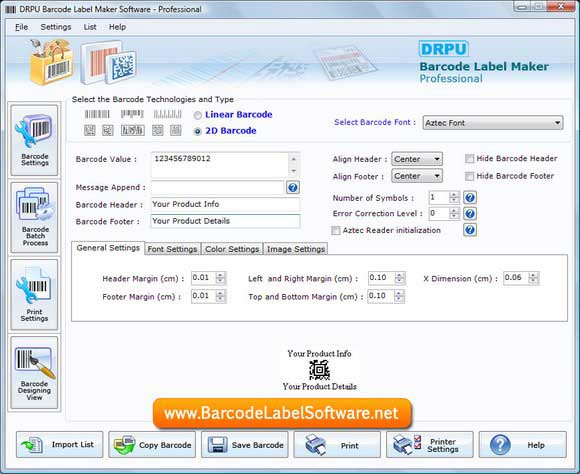
Task: Click the DRPU logo
Action: (444, 49)
